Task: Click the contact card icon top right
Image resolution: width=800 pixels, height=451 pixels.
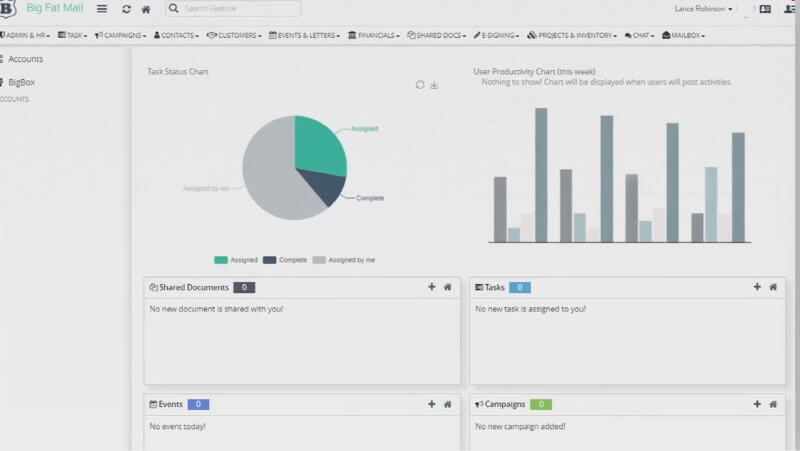Action: (x=765, y=9)
